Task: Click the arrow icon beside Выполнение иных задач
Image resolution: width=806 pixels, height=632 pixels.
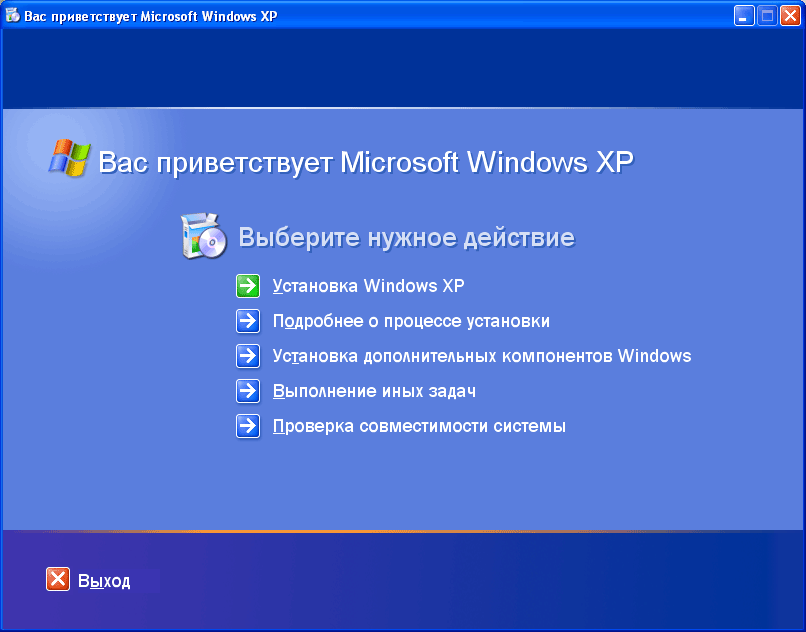Action: (248, 391)
